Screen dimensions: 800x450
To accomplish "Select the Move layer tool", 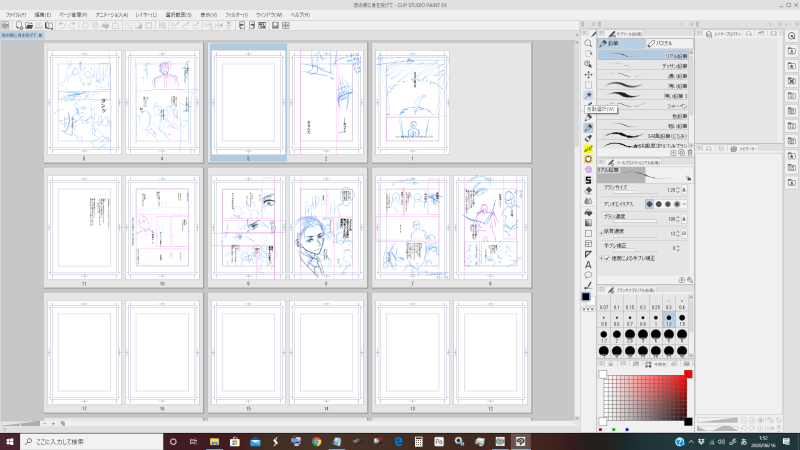I will point(588,74).
